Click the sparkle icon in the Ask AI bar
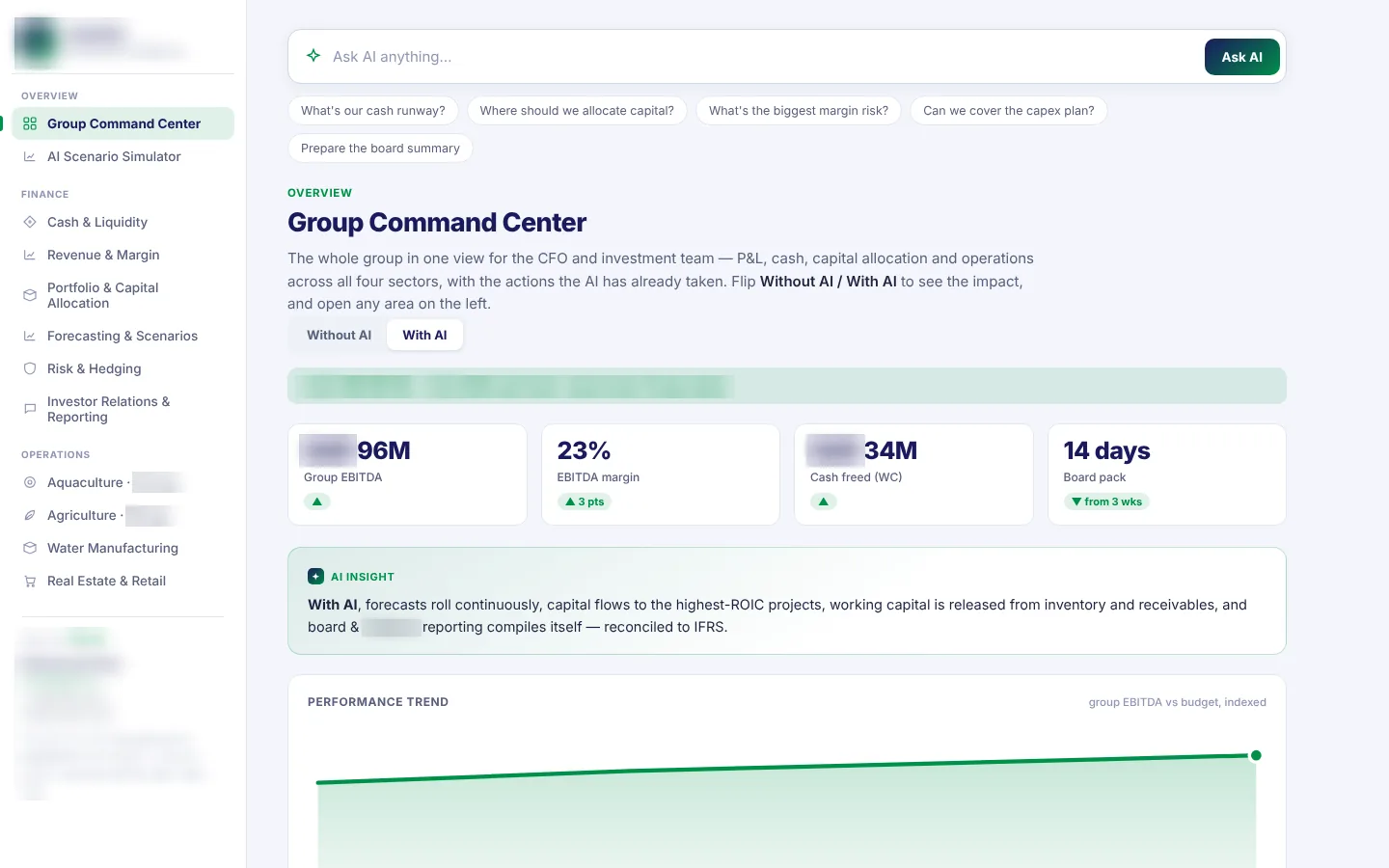 pyautogui.click(x=313, y=56)
